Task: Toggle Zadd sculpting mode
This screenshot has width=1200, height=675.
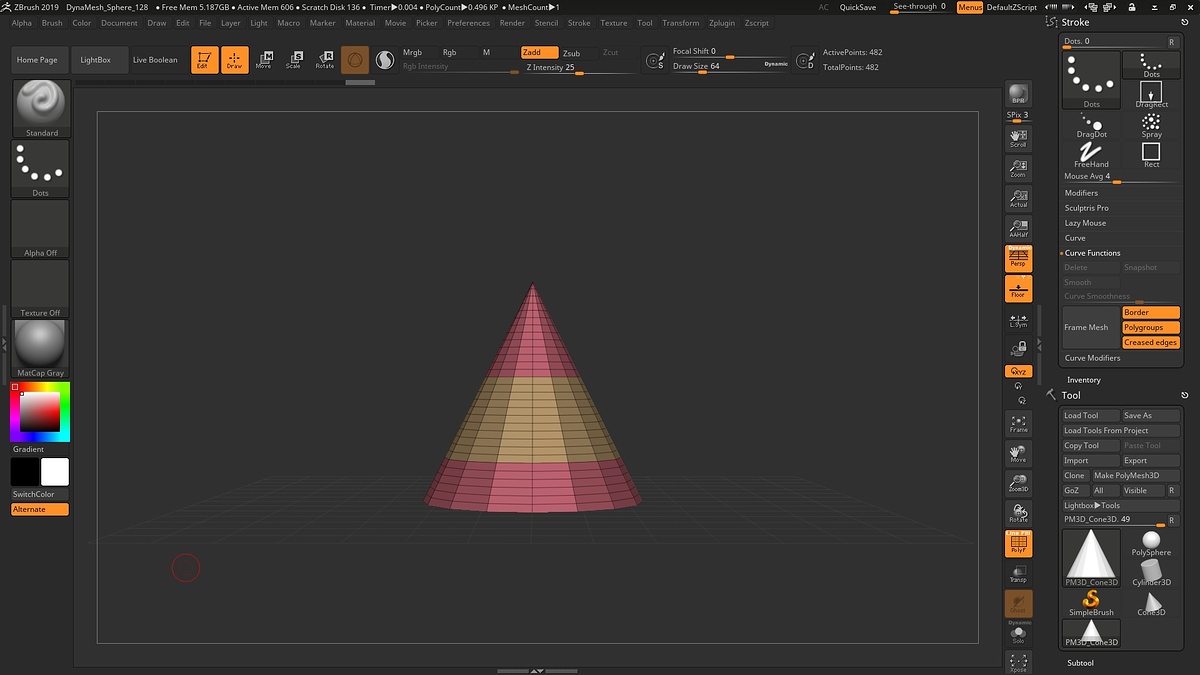Action: coord(539,52)
